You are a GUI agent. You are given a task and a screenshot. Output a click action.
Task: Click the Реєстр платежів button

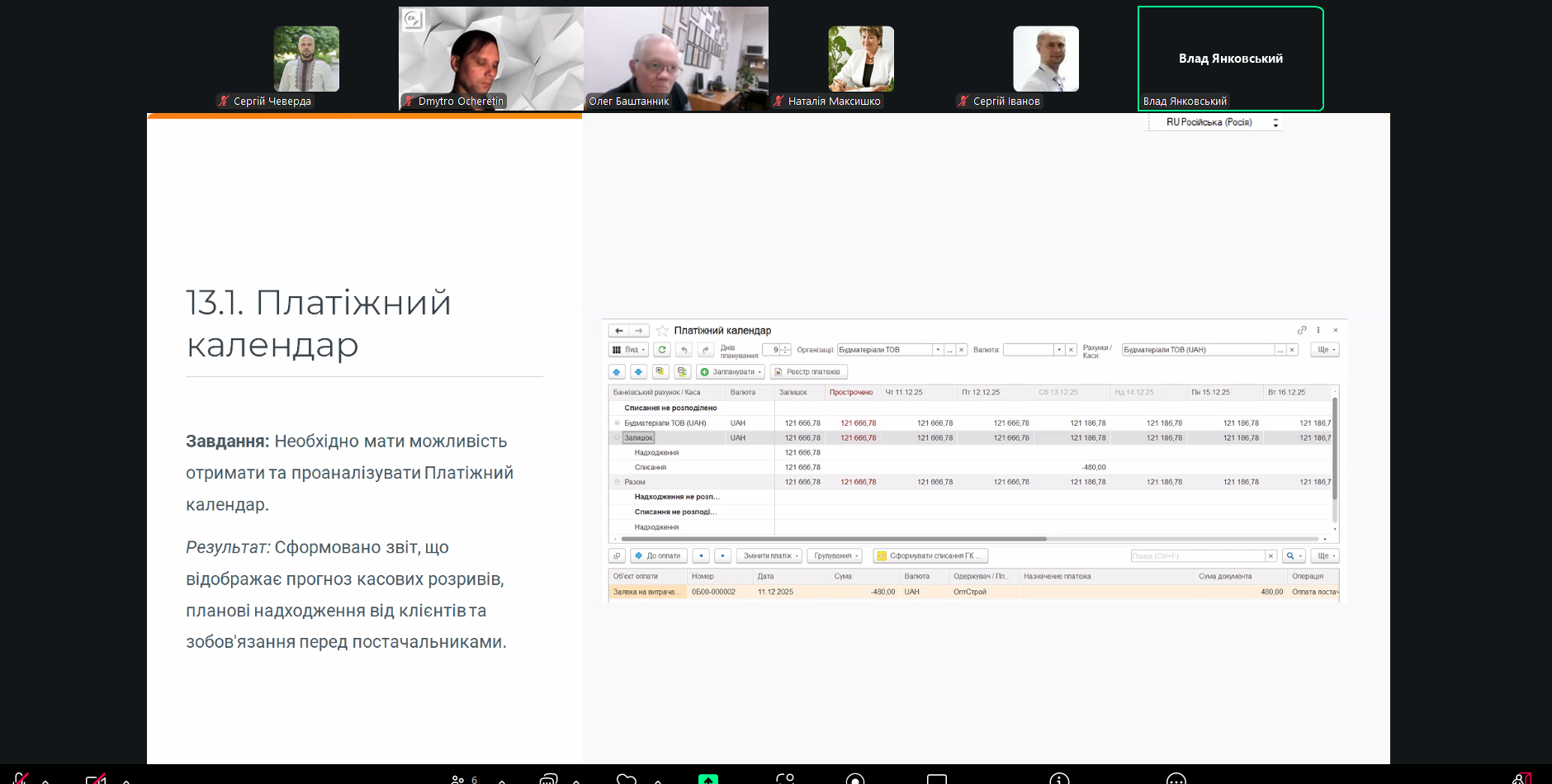pos(808,372)
